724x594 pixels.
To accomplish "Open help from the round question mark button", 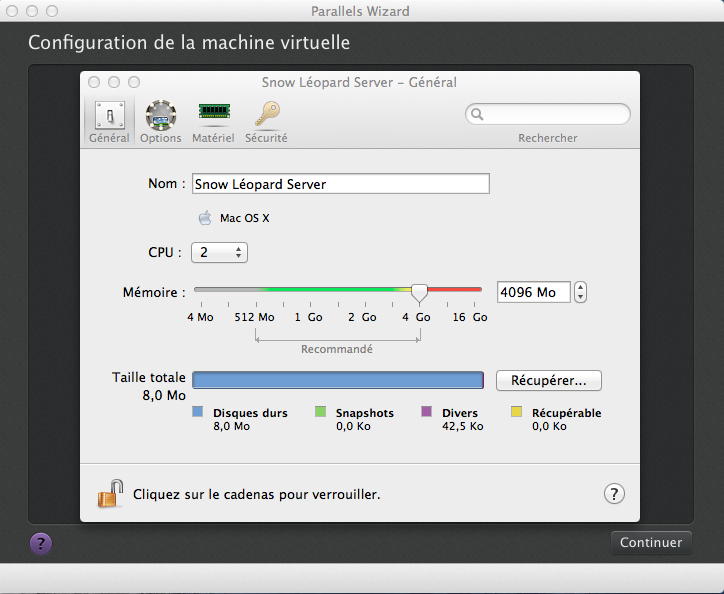I will point(614,494).
